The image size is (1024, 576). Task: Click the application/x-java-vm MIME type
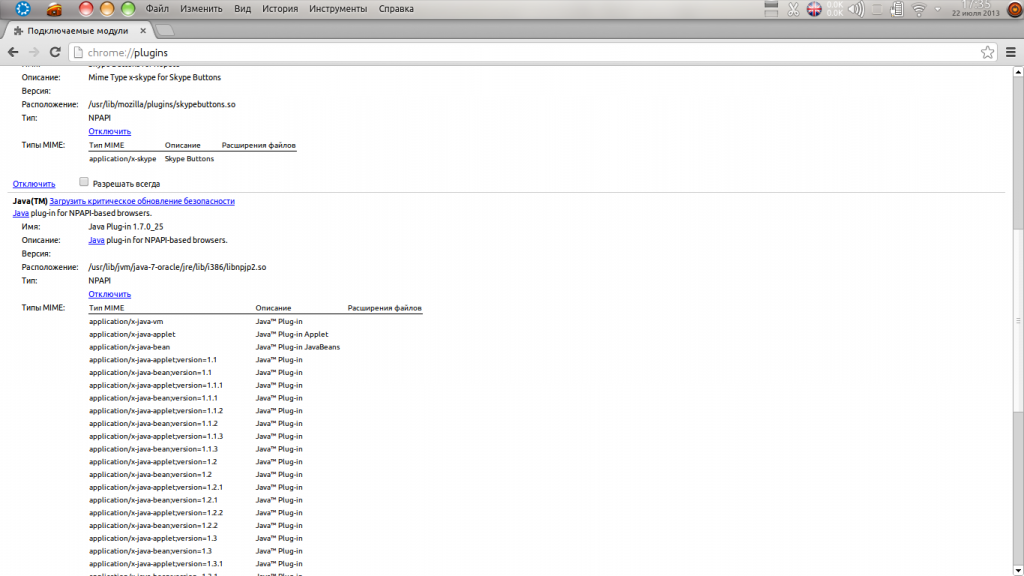point(126,321)
